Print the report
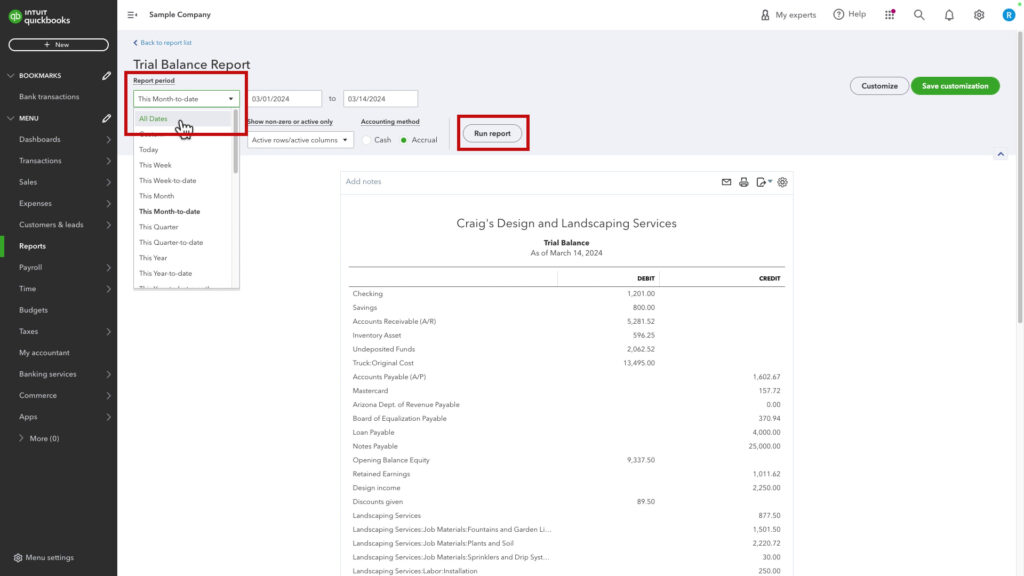 [x=744, y=182]
